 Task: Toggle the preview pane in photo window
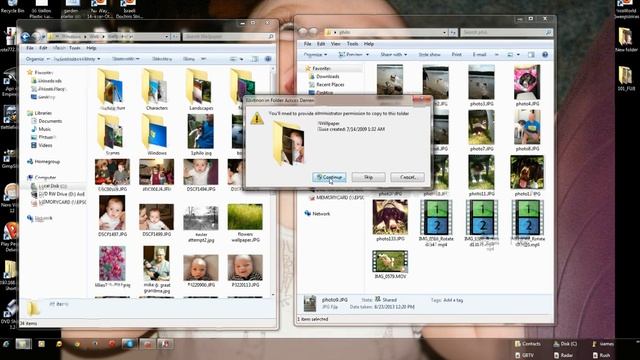(x=531, y=54)
